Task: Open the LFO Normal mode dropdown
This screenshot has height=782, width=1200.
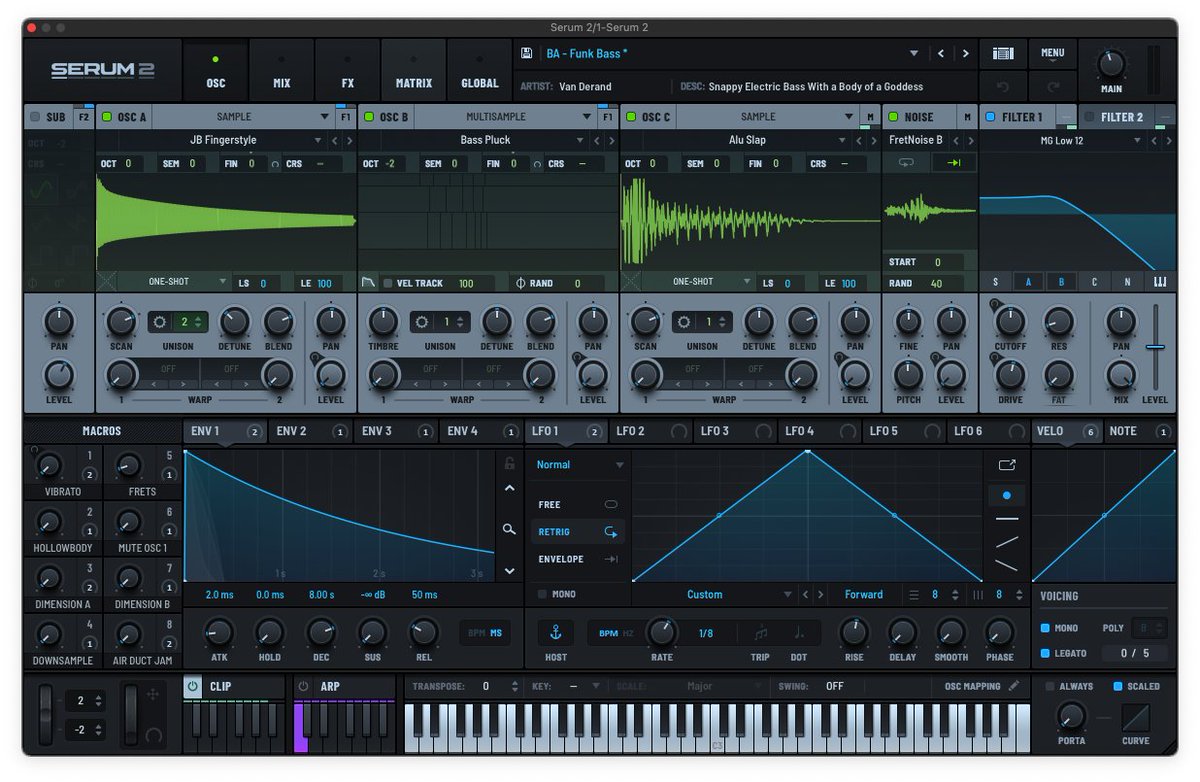Action: point(580,465)
